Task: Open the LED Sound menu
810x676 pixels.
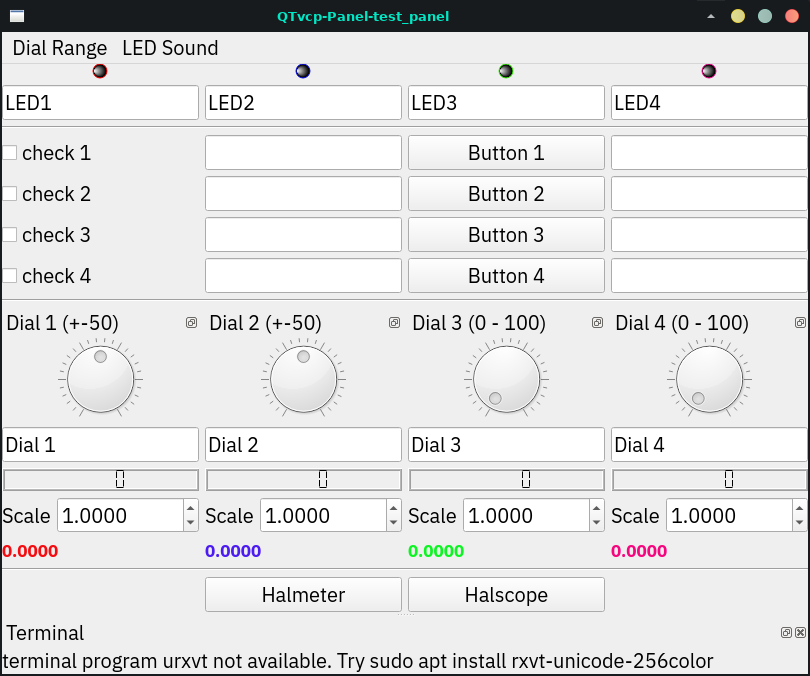Action: click(170, 48)
